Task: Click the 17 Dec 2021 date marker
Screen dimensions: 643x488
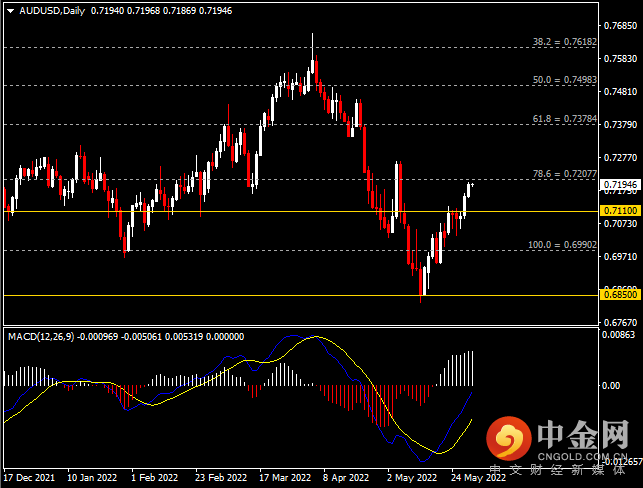Action: coord(29,478)
